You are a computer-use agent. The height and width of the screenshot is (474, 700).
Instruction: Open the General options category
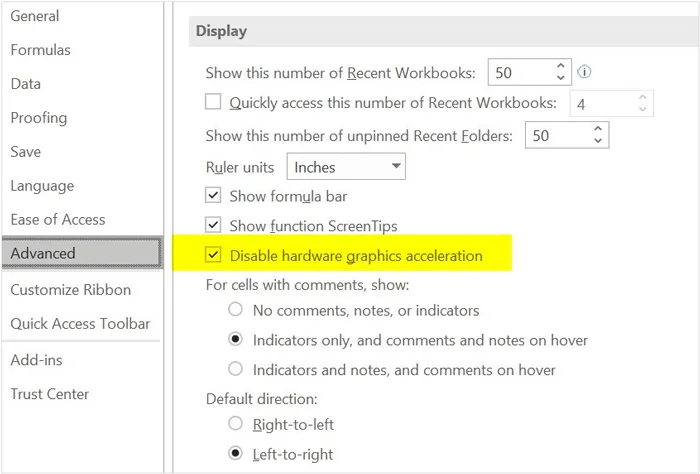click(35, 16)
